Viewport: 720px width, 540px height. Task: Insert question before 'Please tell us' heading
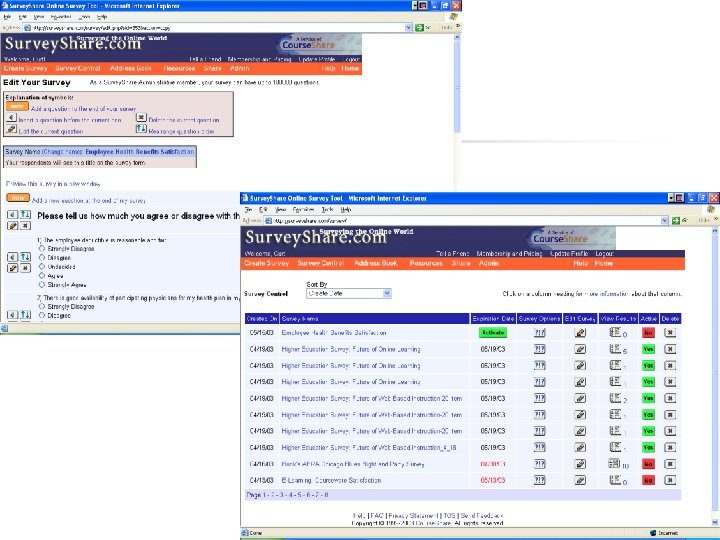pos(13,214)
